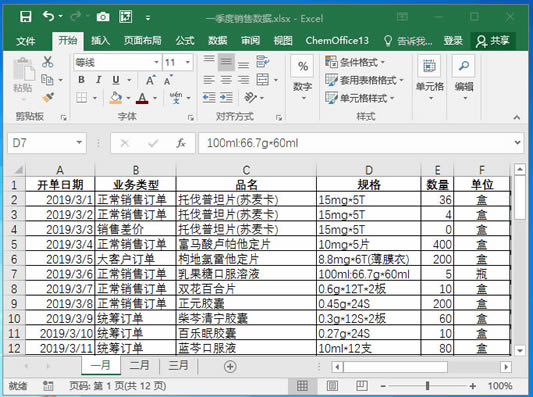Click the Merge and Center icon
The height and width of the screenshot is (397, 533).
tap(263, 80)
